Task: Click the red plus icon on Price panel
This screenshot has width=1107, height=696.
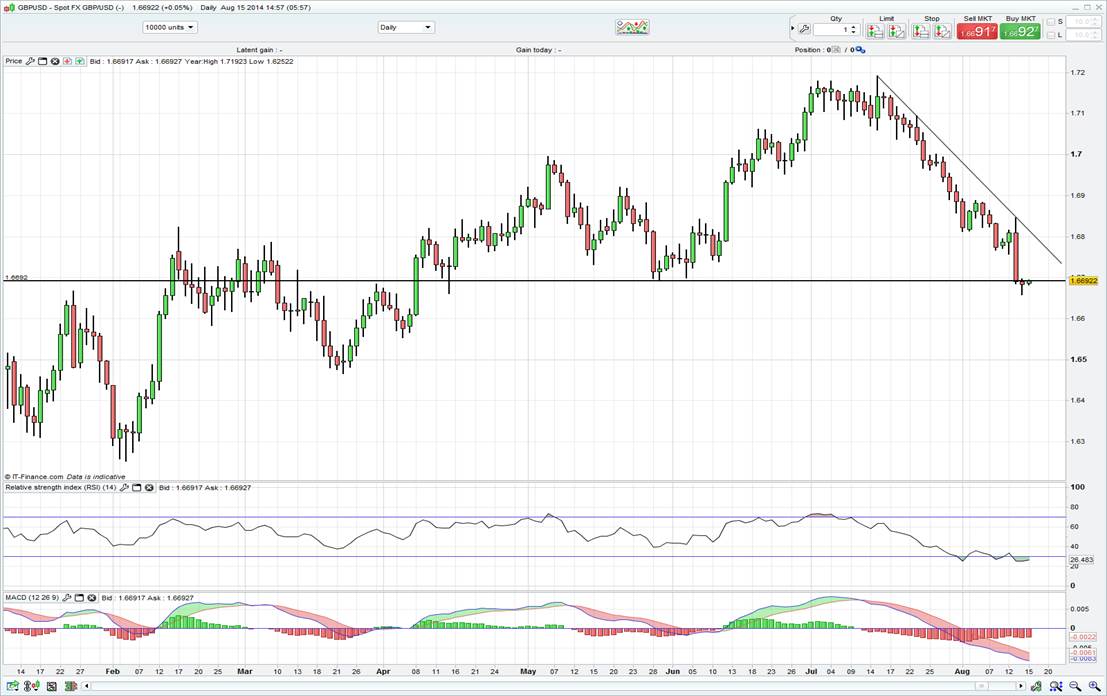Action: (67, 61)
